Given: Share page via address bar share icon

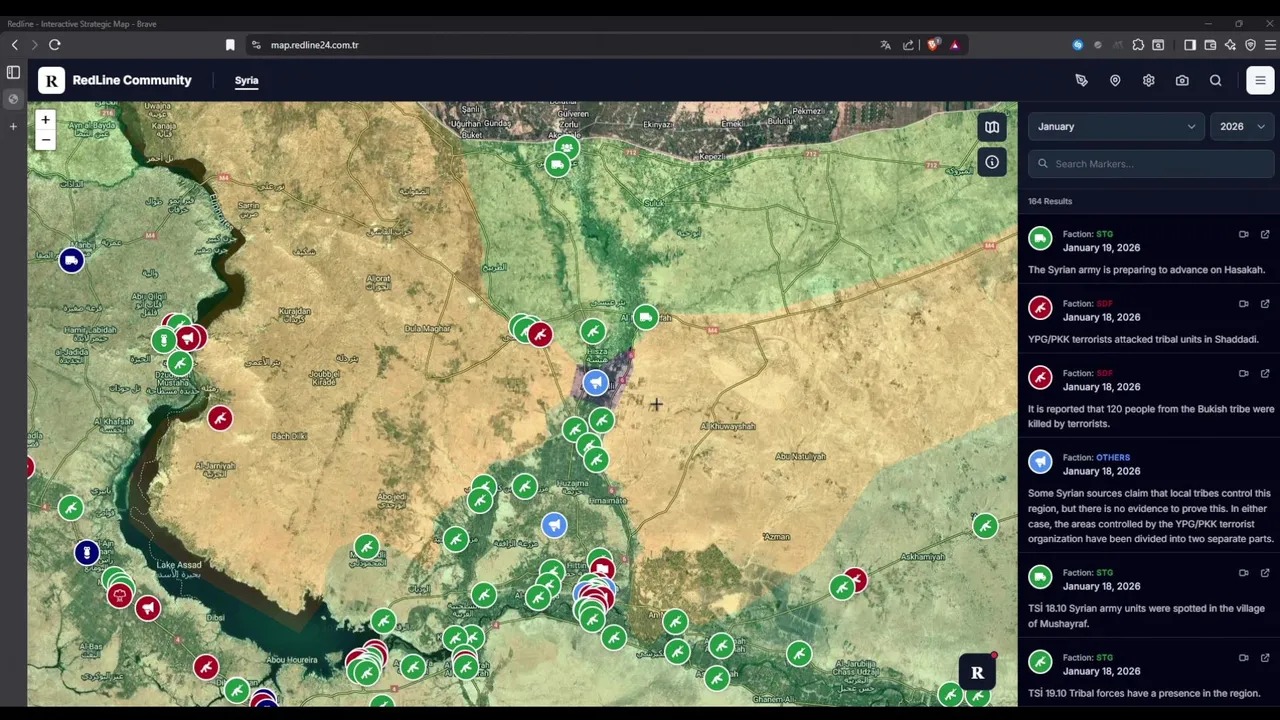Looking at the screenshot, I should coord(908,45).
